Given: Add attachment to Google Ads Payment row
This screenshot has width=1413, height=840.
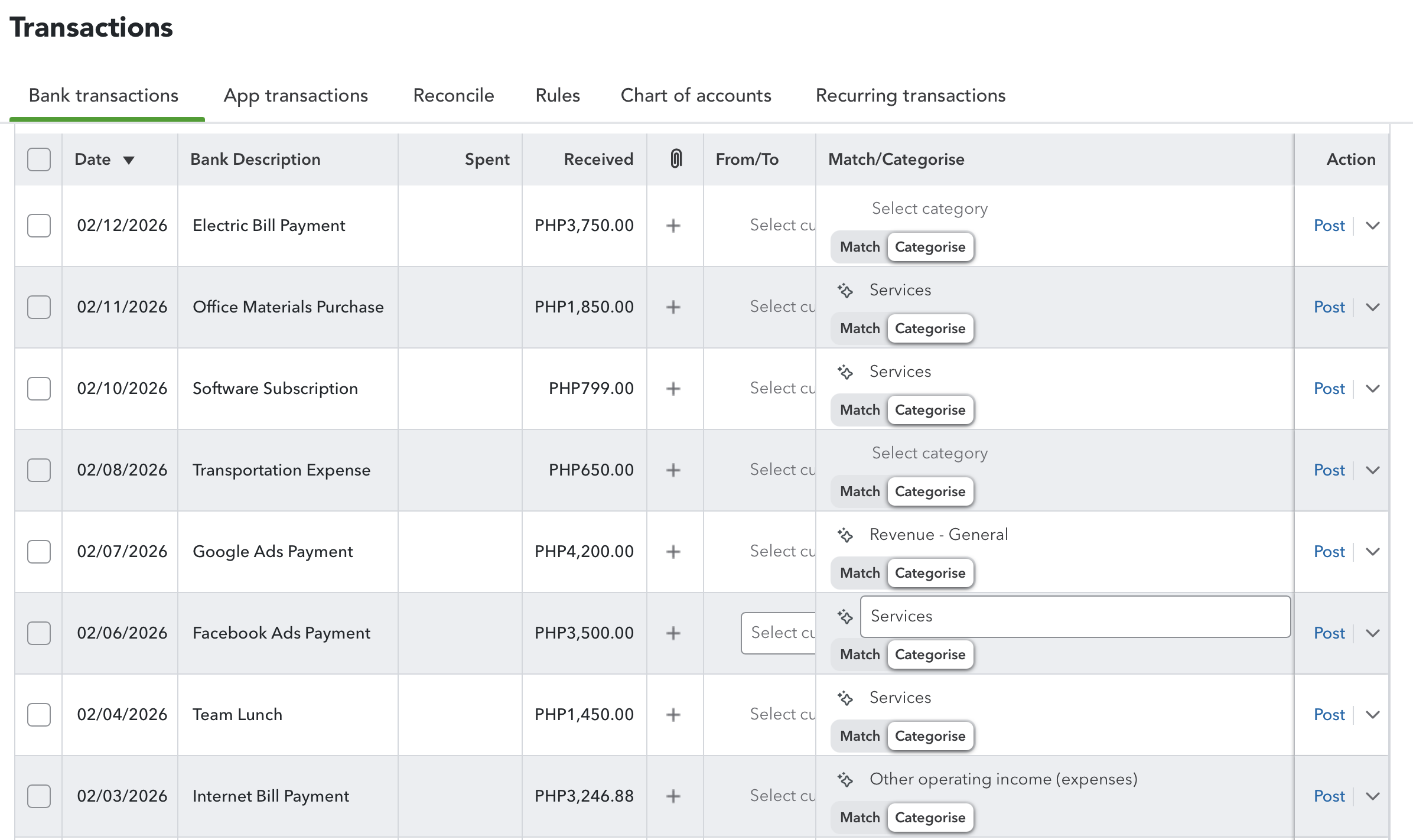Looking at the screenshot, I should pos(673,552).
